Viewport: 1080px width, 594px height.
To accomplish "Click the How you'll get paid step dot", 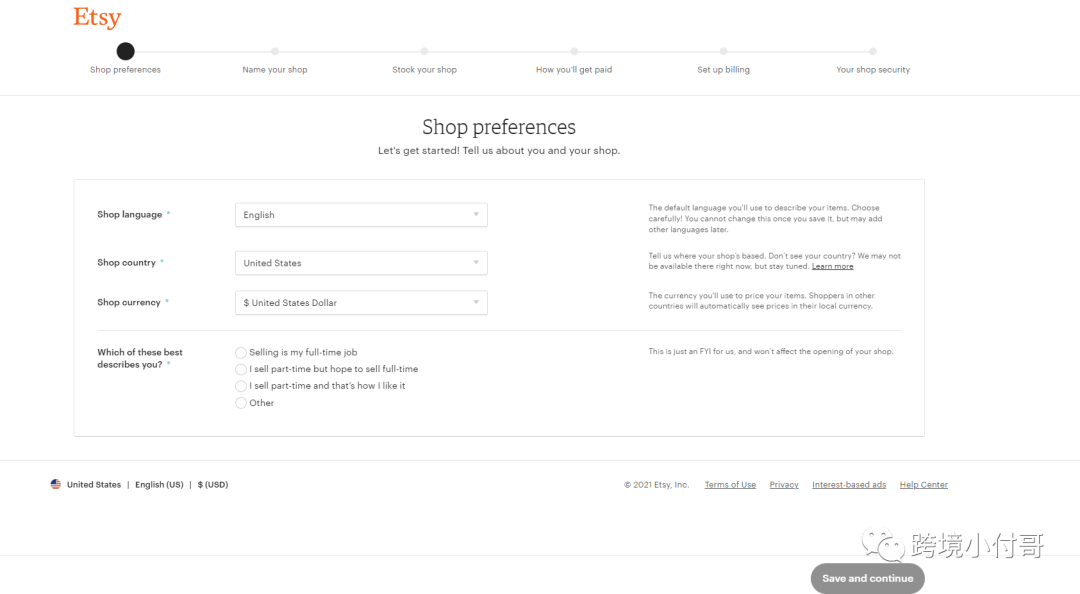I will coord(574,51).
